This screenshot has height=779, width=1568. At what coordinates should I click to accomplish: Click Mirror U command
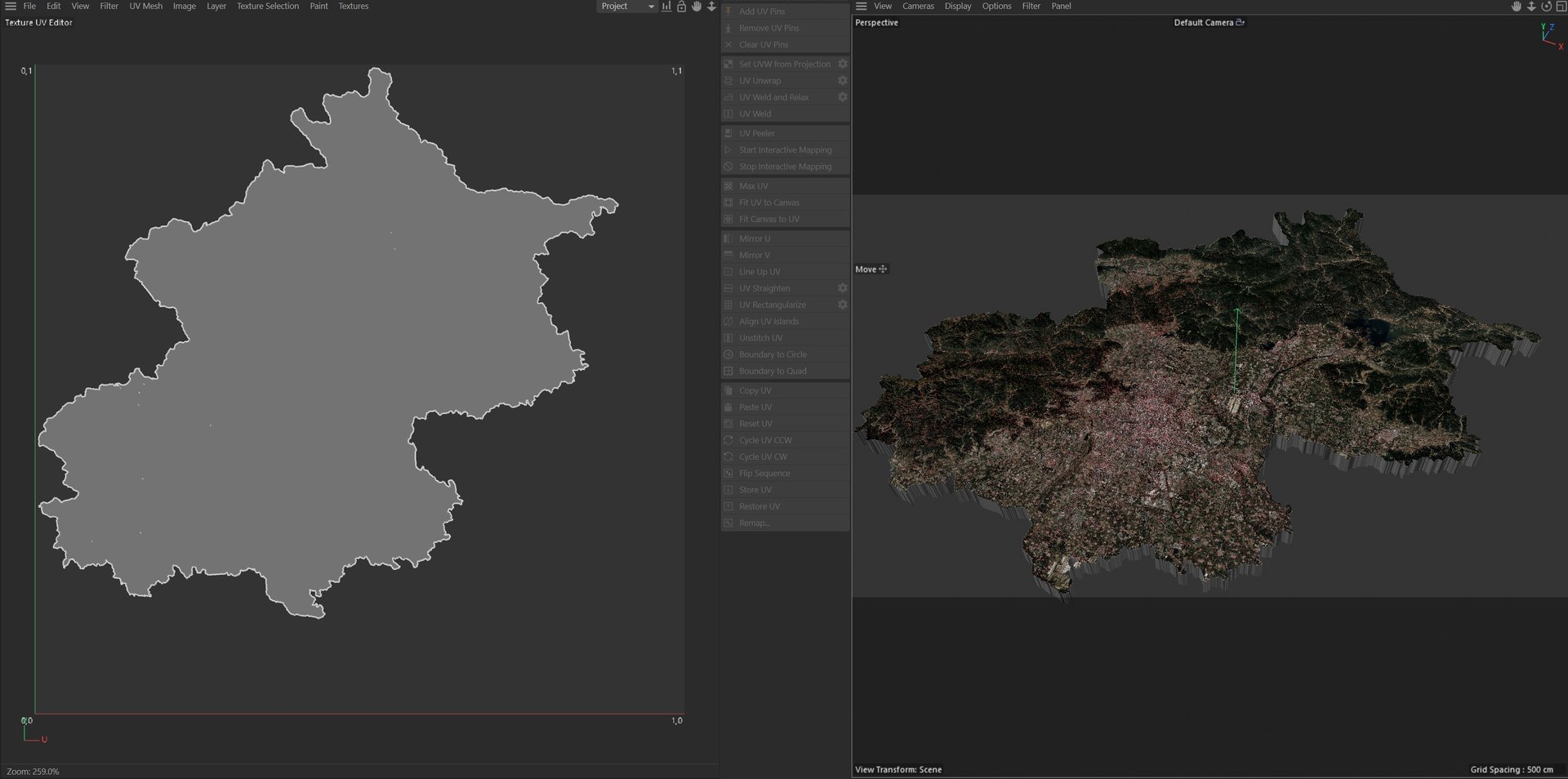tap(785, 238)
